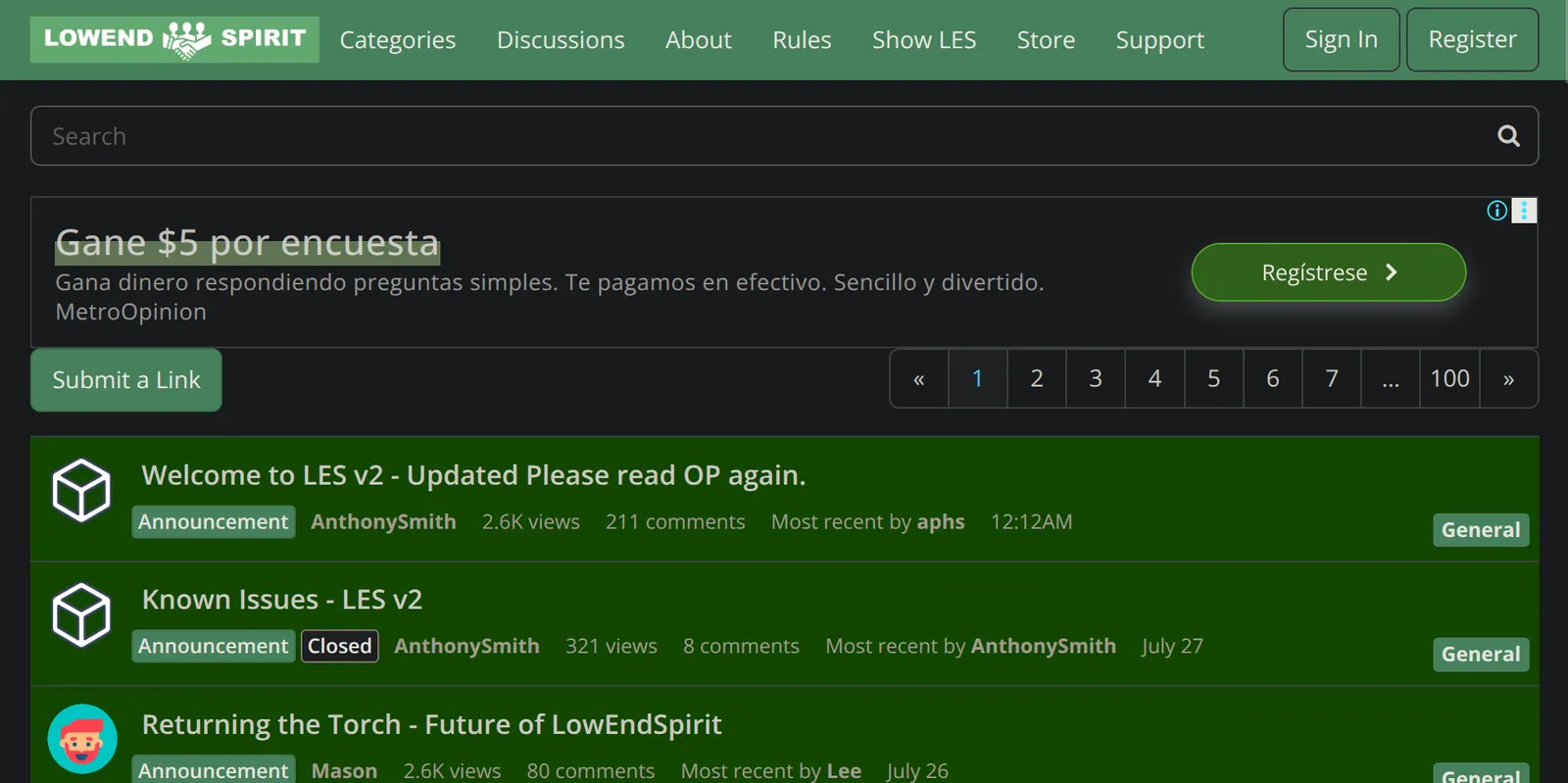Open cube icon of Welcome to LES v2
Screen dimensions: 1568x783
pos(81,490)
